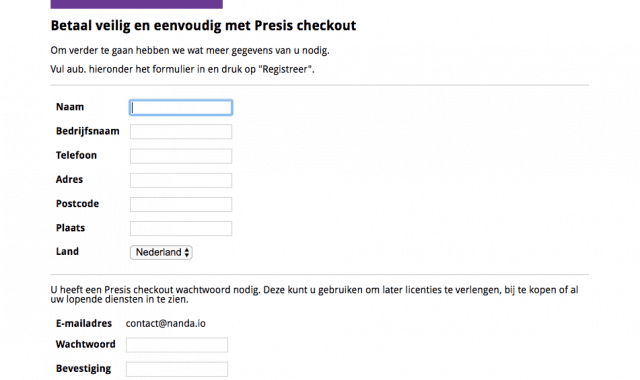The width and height of the screenshot is (640, 380).
Task: Click the Plaats input field
Action: [x=181, y=228]
